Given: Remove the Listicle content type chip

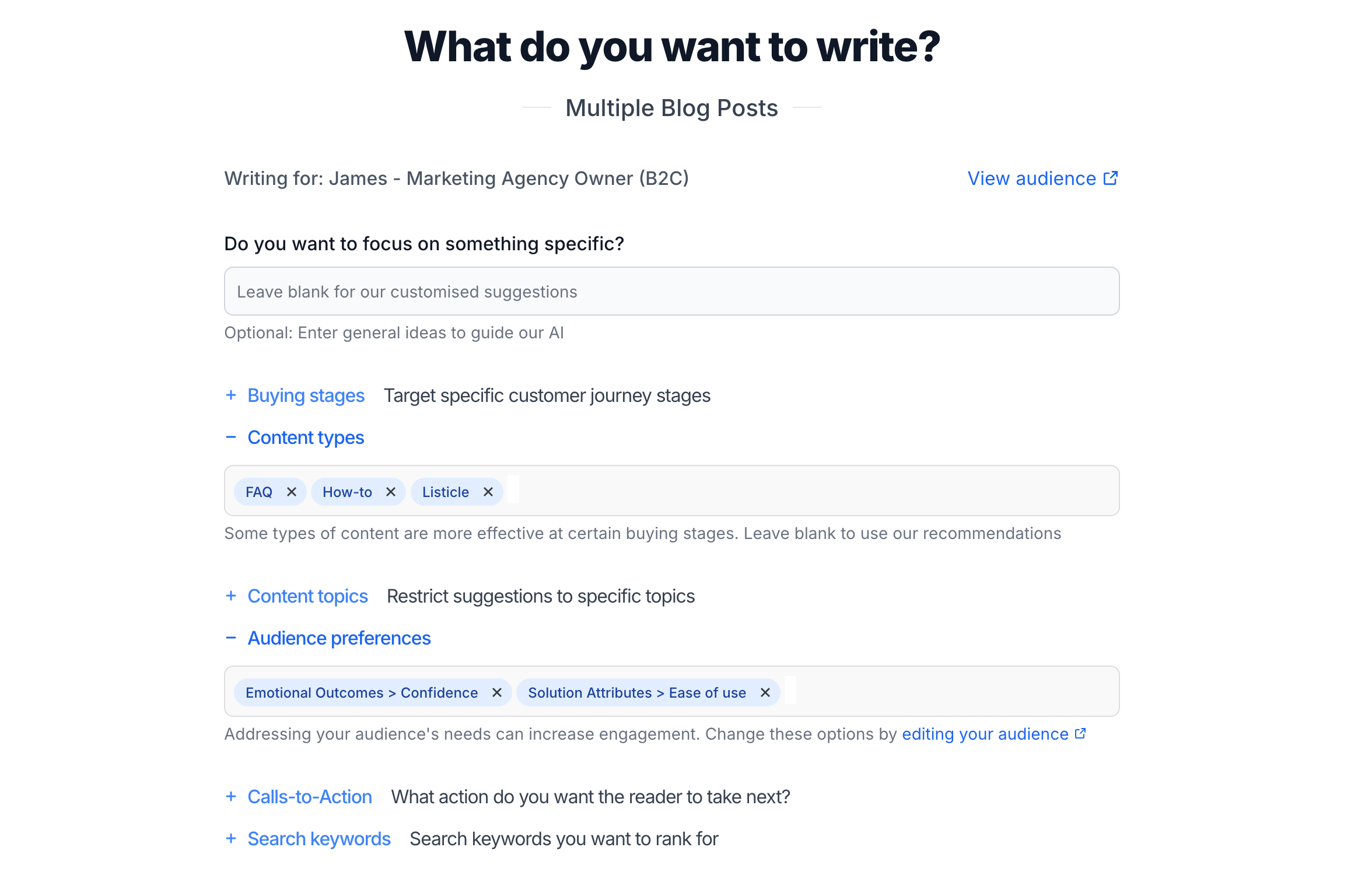Looking at the screenshot, I should click(x=488, y=492).
